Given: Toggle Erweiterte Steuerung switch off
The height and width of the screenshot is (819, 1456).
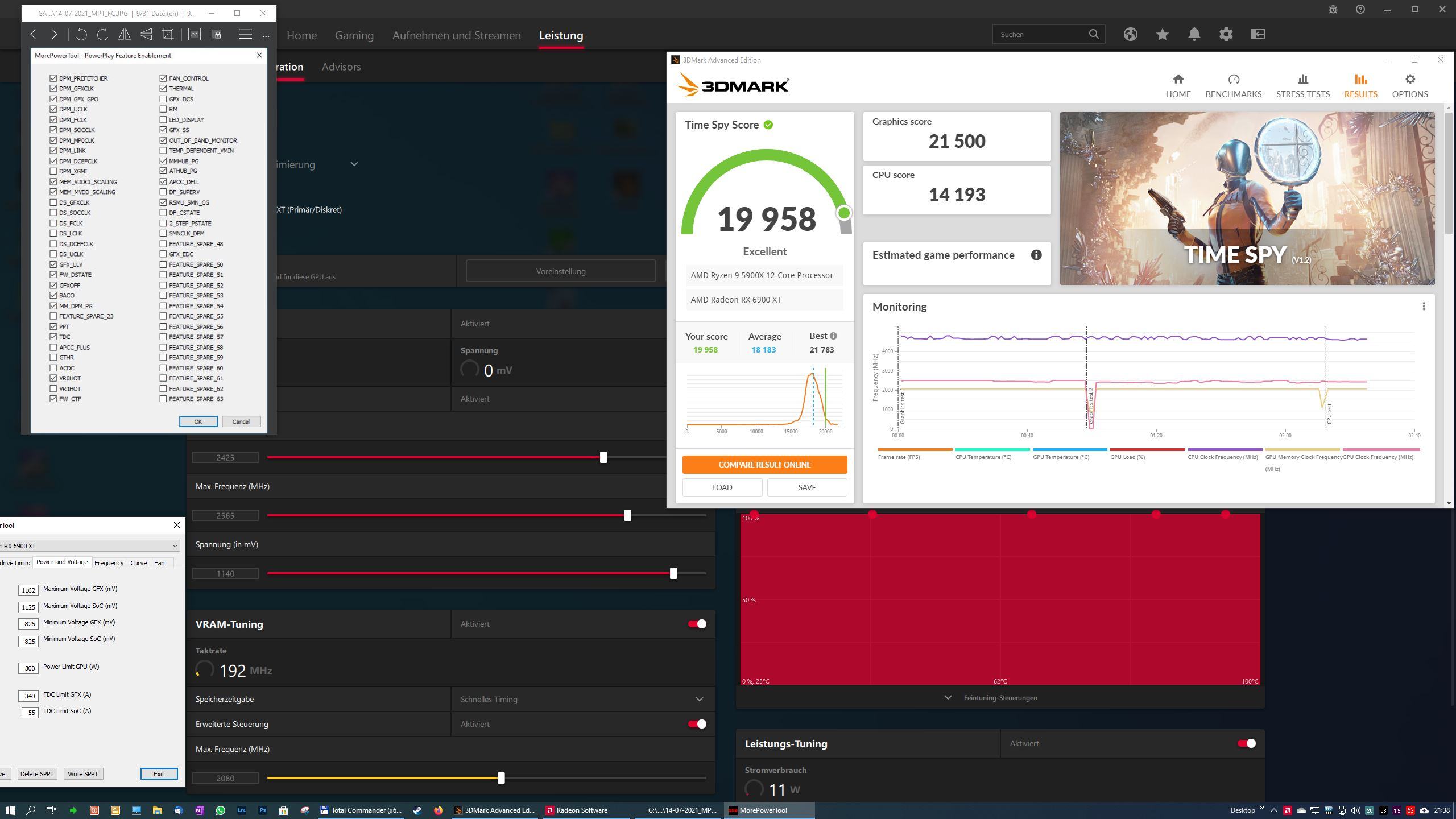Looking at the screenshot, I should pos(697,724).
